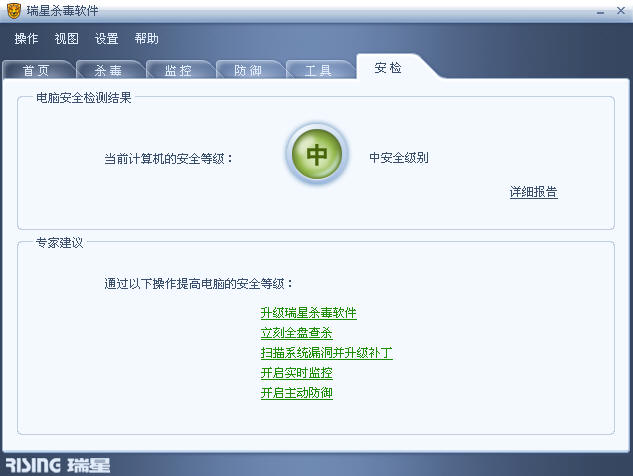Select the 安检 tab
This screenshot has width=633, height=476.
[388, 67]
